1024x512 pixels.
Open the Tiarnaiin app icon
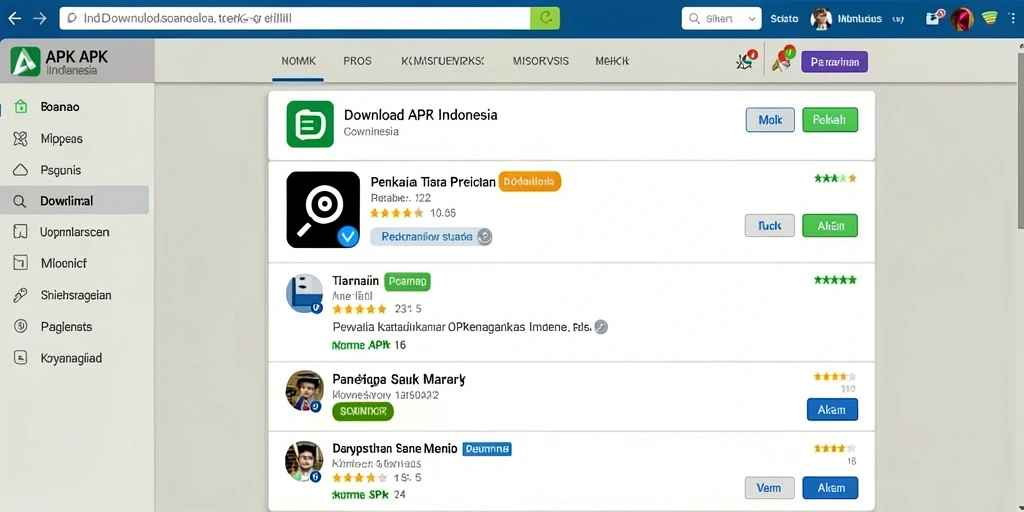tap(305, 293)
